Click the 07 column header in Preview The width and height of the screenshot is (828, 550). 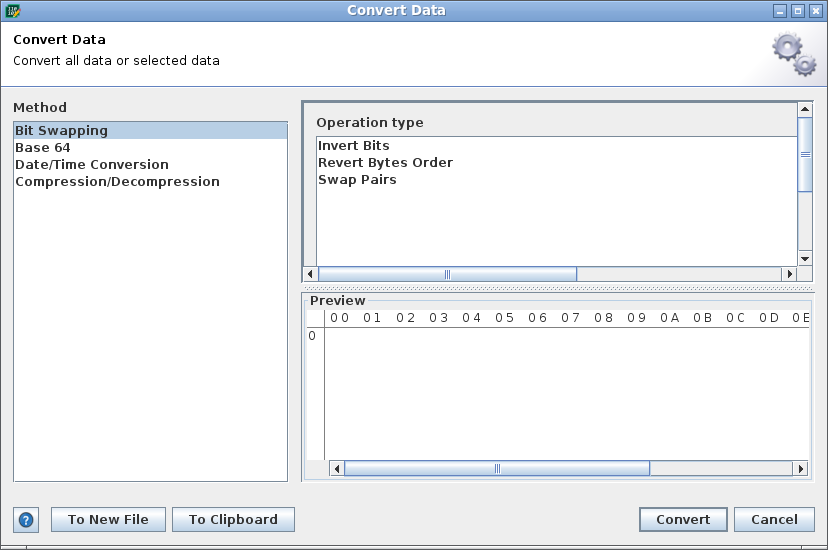coord(570,318)
